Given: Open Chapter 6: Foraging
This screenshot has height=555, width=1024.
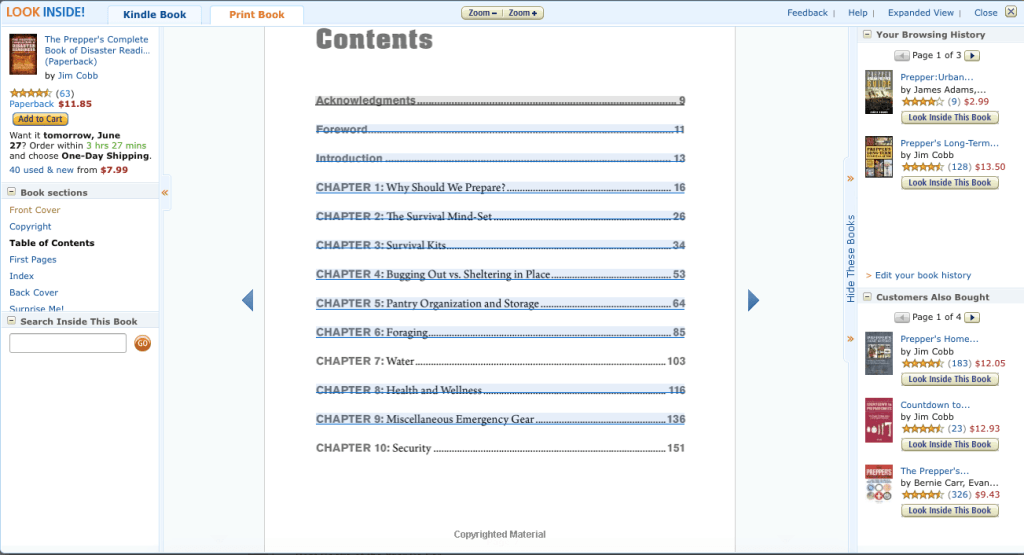Looking at the screenshot, I should click(500, 332).
